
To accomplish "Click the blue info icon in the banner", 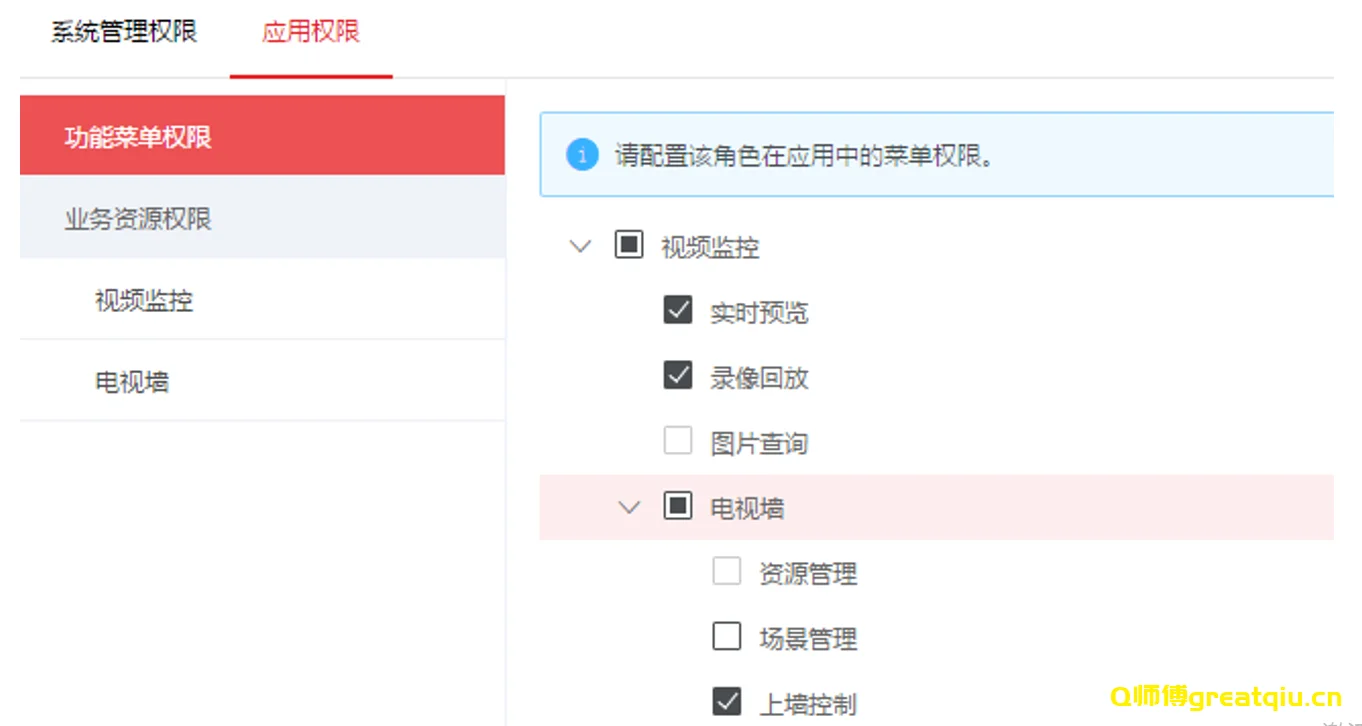I will click(x=582, y=155).
